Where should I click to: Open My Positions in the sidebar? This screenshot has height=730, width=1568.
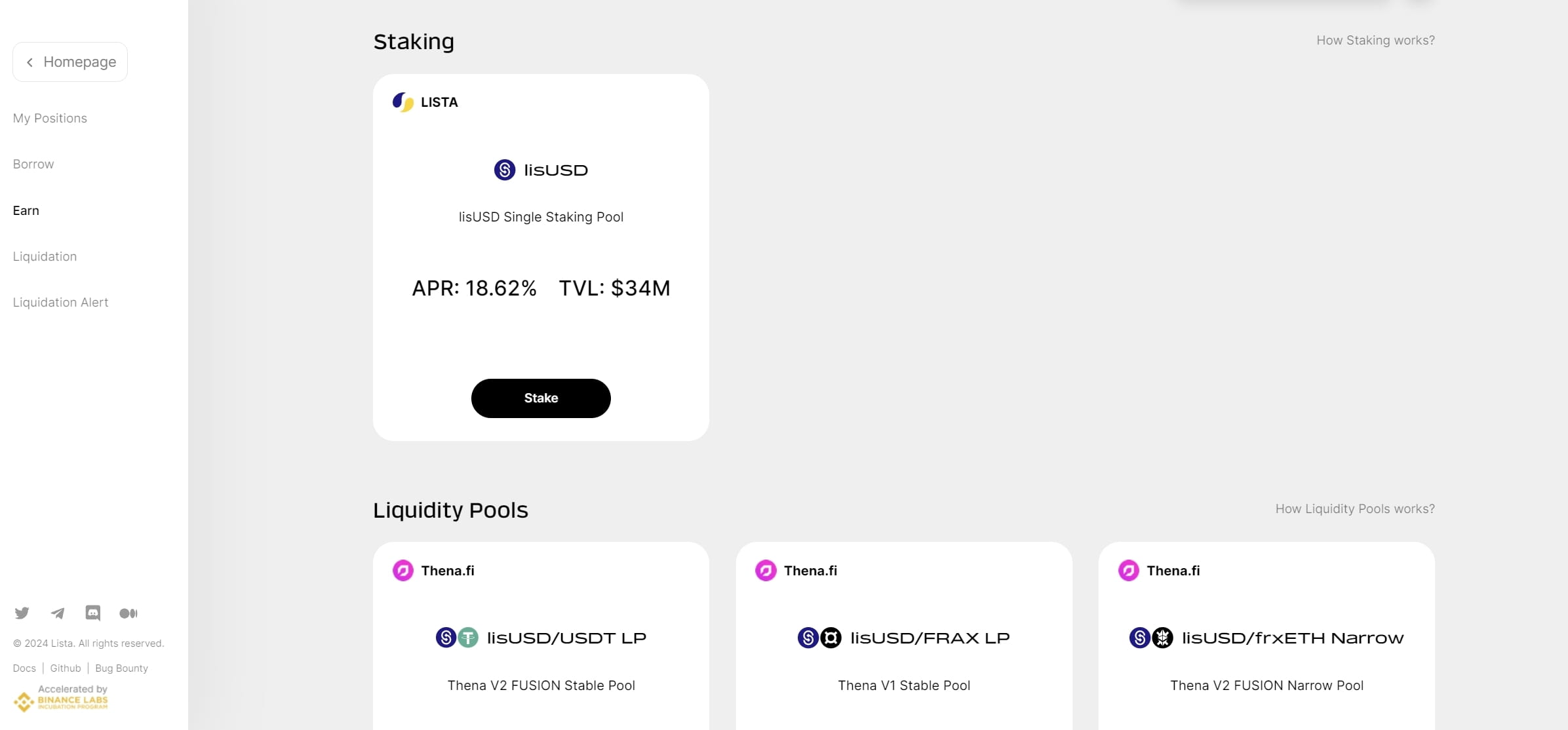(x=50, y=119)
